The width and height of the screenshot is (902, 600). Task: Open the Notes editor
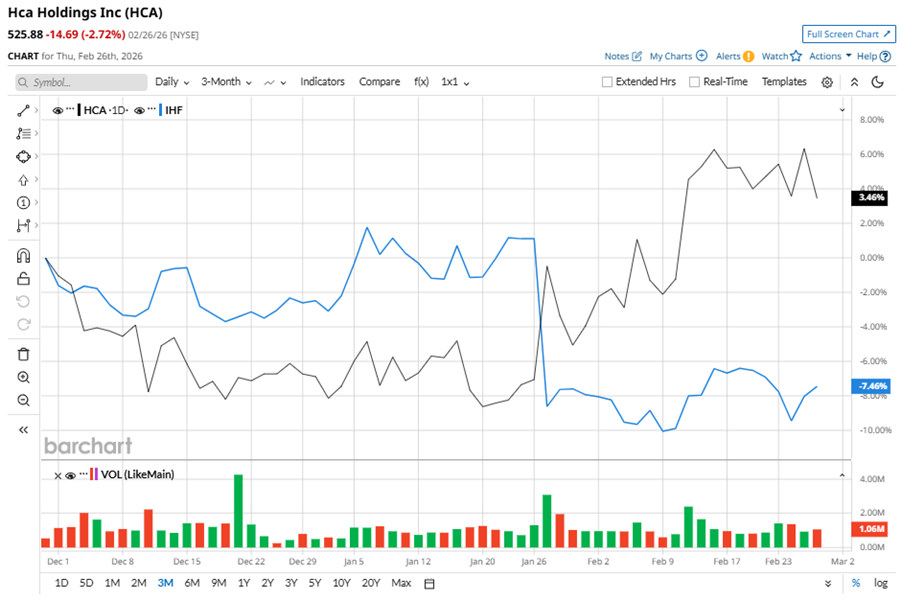click(x=623, y=56)
